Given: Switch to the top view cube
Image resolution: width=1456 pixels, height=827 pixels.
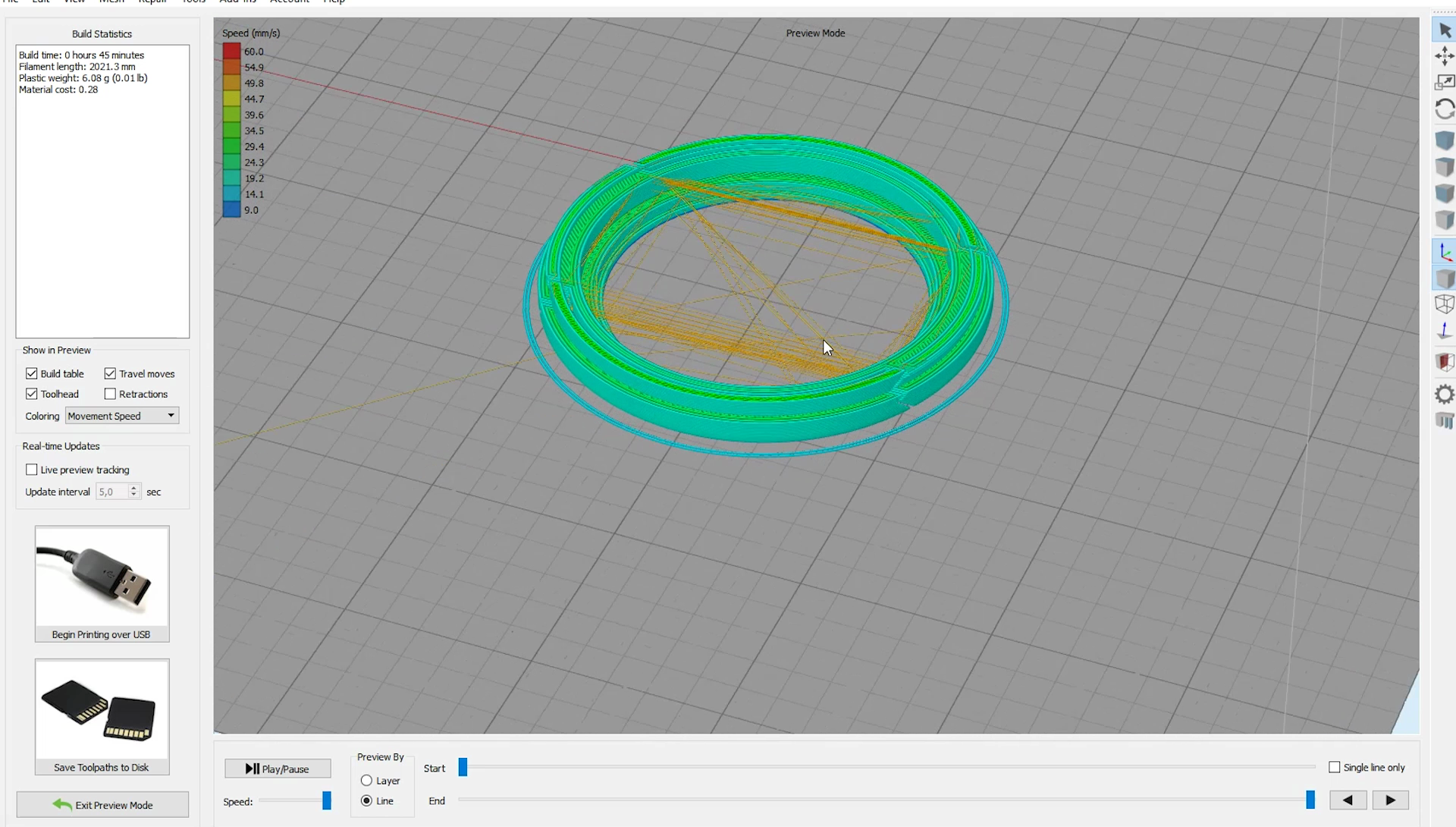Looking at the screenshot, I should pyautogui.click(x=1445, y=167).
